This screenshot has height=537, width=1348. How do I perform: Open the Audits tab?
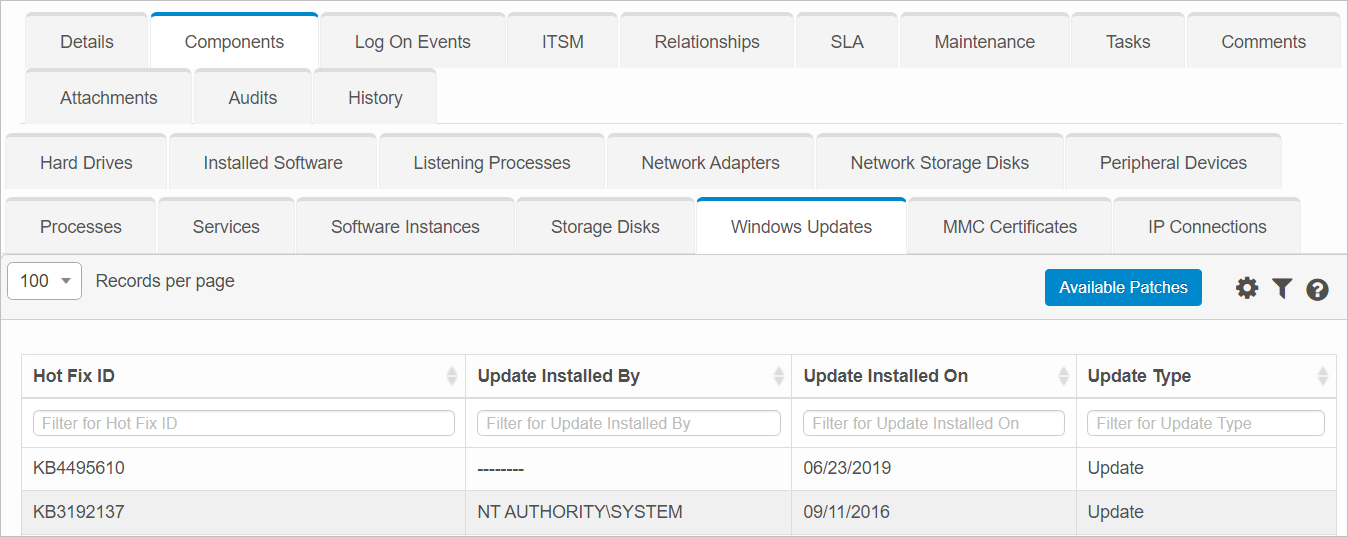tap(253, 98)
